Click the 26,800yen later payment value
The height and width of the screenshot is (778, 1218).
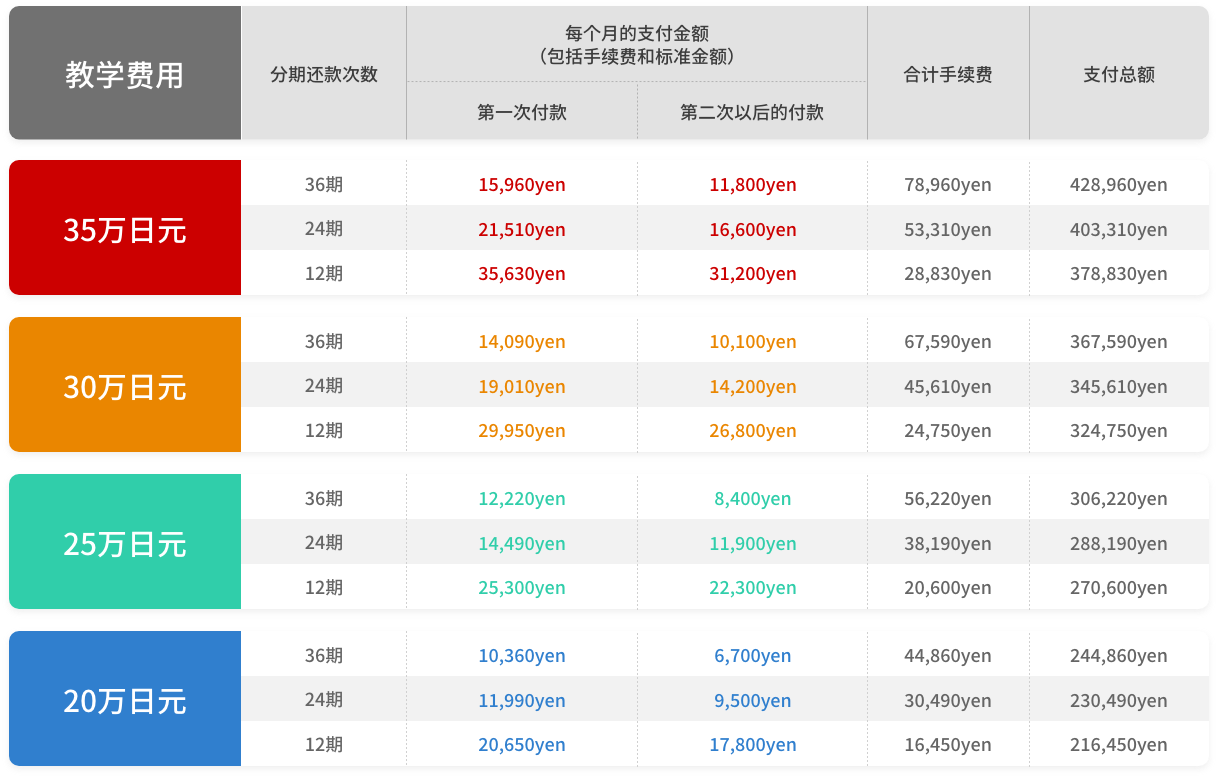(x=753, y=431)
